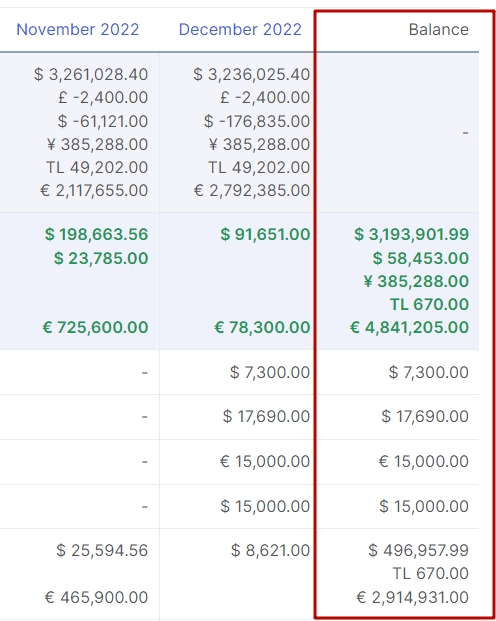Open the November 2022 column link
This screenshot has height=621, width=496.
(x=78, y=30)
